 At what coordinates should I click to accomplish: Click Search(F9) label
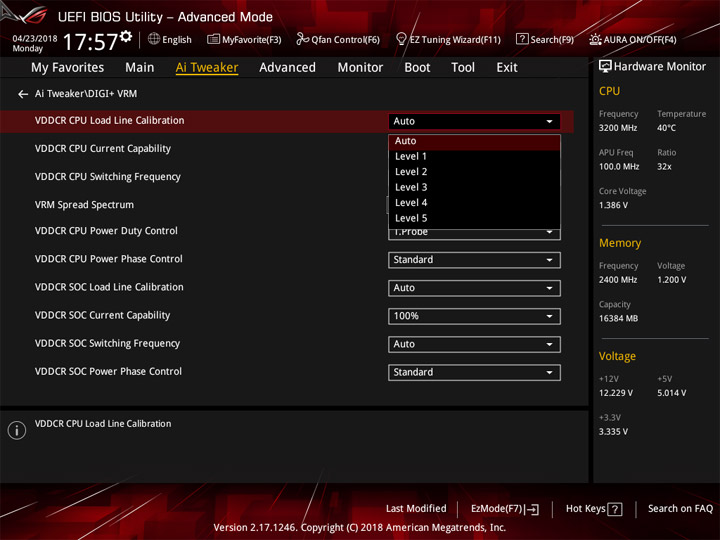552,40
